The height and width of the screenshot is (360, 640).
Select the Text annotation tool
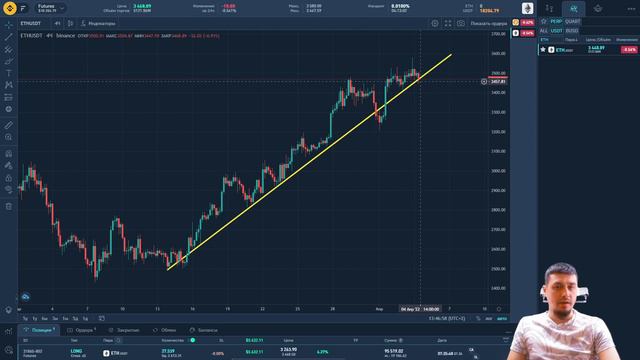[9, 73]
